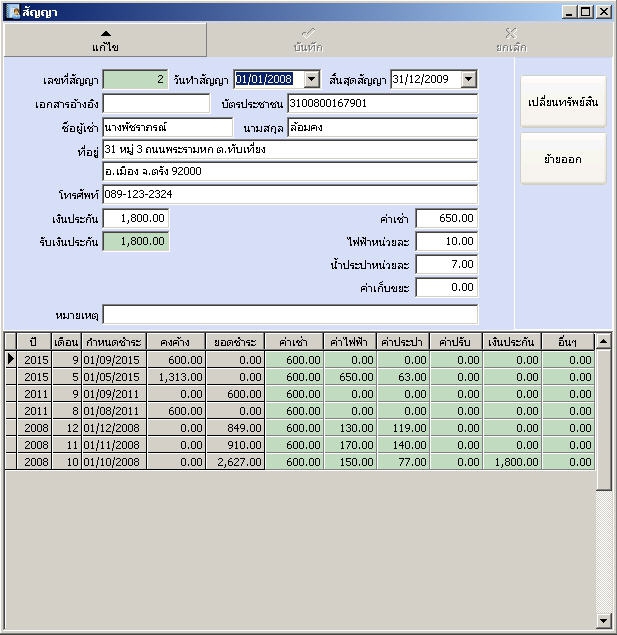
Task: Click electricity cell 170.00
Action: [x=350, y=445]
